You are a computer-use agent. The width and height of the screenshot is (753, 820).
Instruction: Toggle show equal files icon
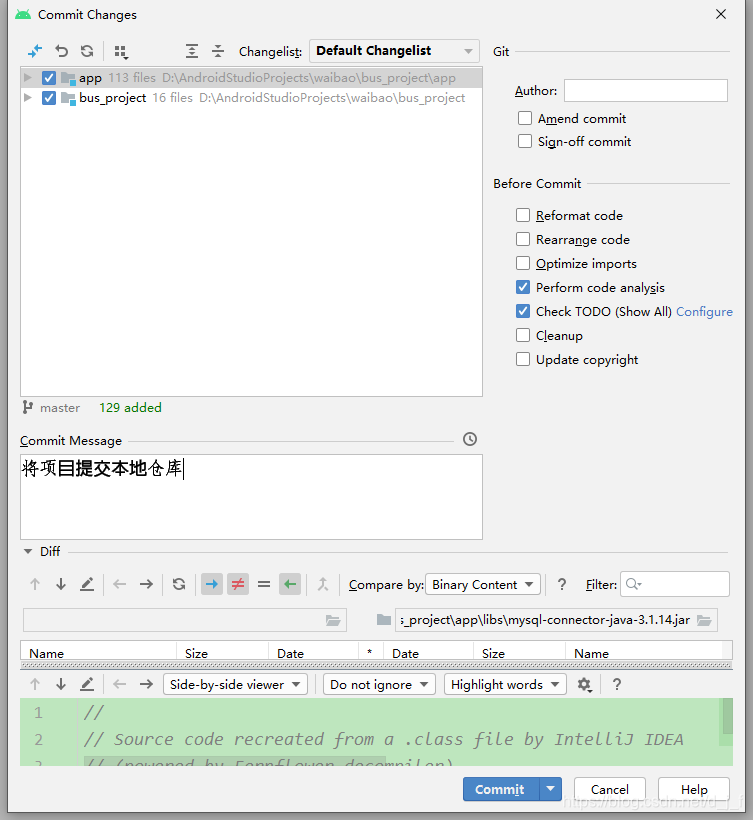(x=264, y=584)
